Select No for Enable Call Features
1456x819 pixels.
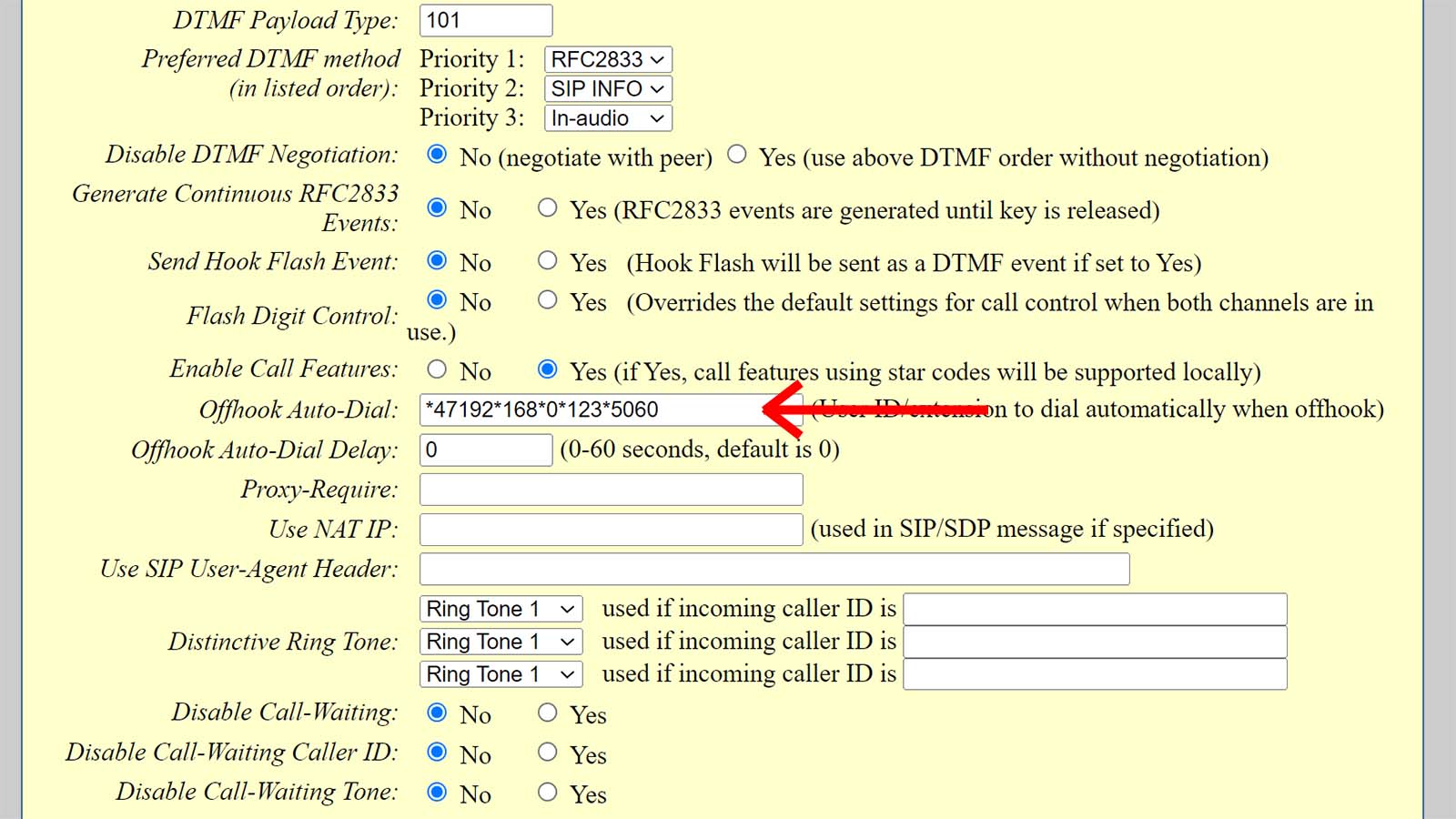click(x=437, y=369)
